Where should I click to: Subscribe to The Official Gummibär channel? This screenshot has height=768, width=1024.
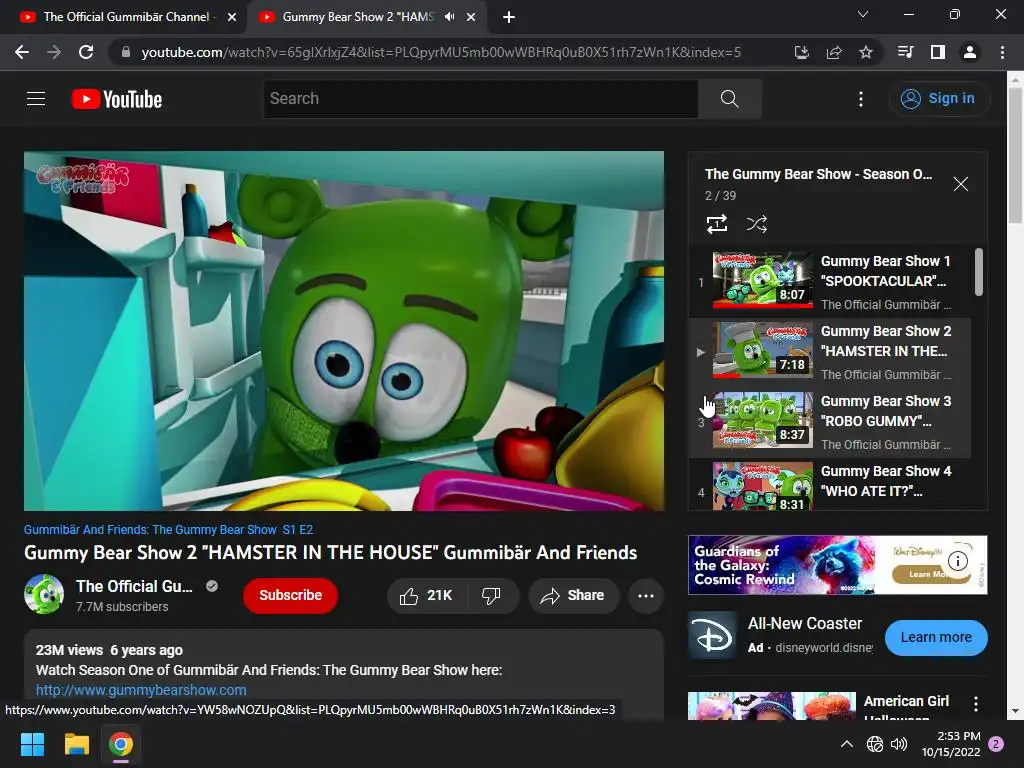tap(291, 596)
